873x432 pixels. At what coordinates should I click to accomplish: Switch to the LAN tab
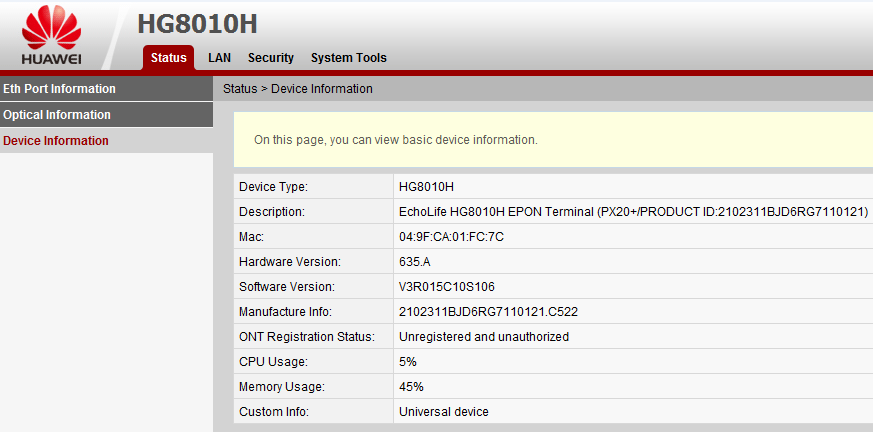[x=219, y=58]
